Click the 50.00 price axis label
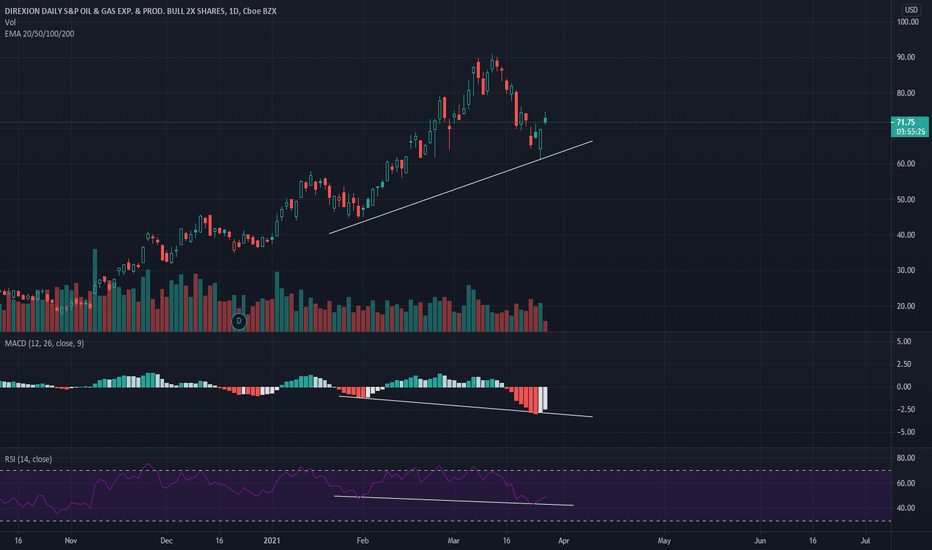The height and width of the screenshot is (550, 932). 906,199
